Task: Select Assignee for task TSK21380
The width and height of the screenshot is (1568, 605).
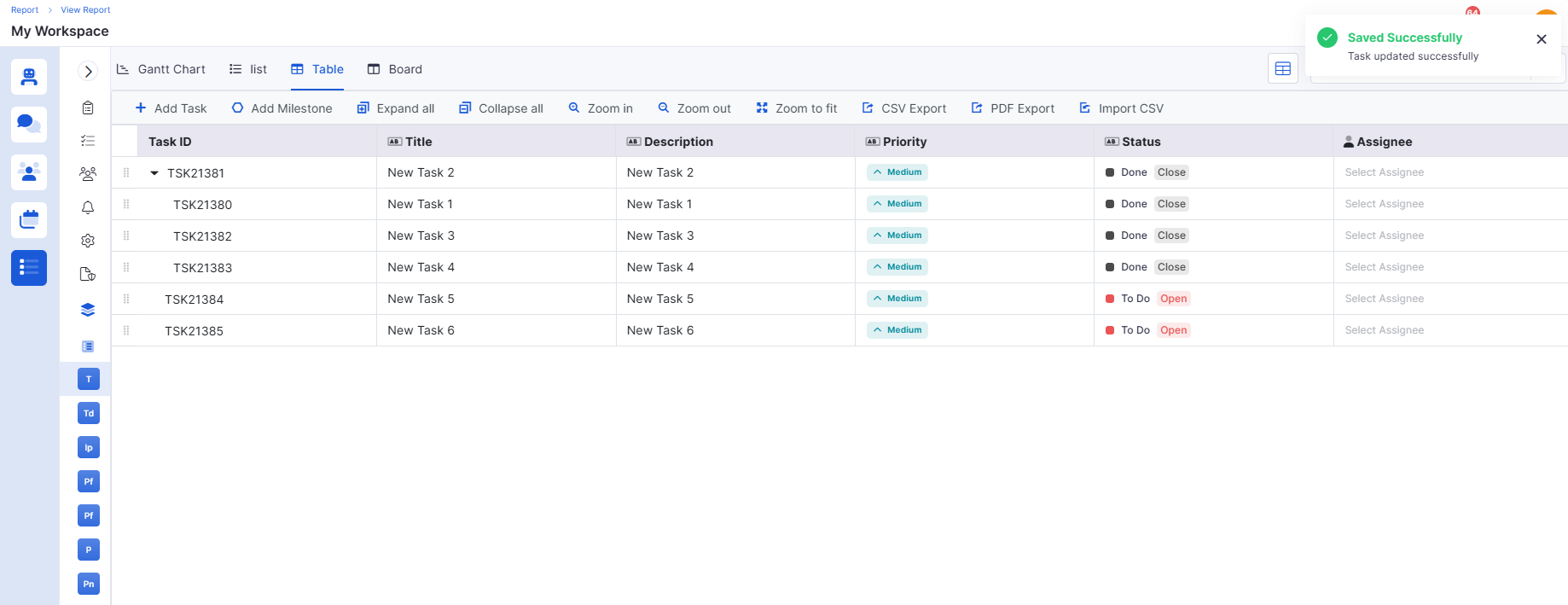Action: (x=1384, y=204)
